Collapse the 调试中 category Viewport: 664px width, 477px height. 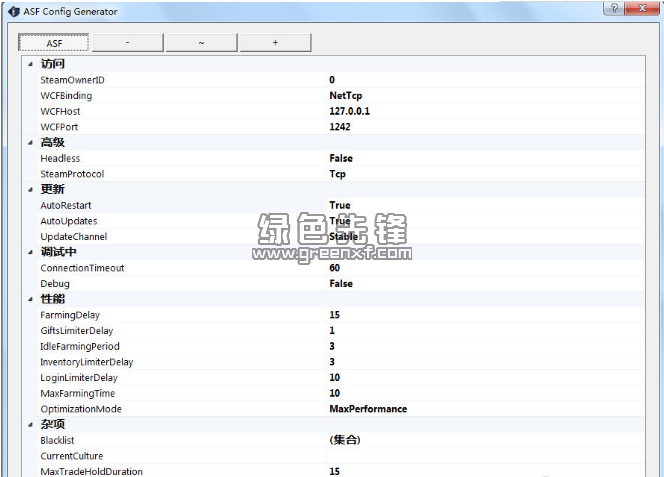pyautogui.click(x=30, y=252)
